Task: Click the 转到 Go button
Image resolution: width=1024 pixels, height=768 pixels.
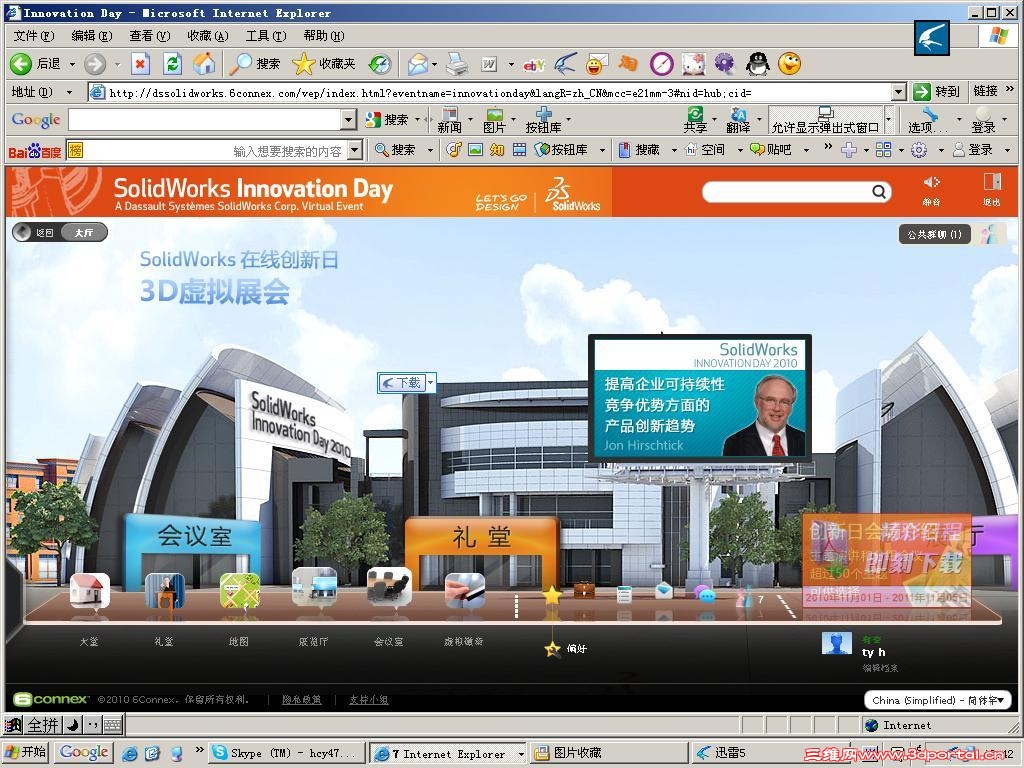Action: coord(936,92)
